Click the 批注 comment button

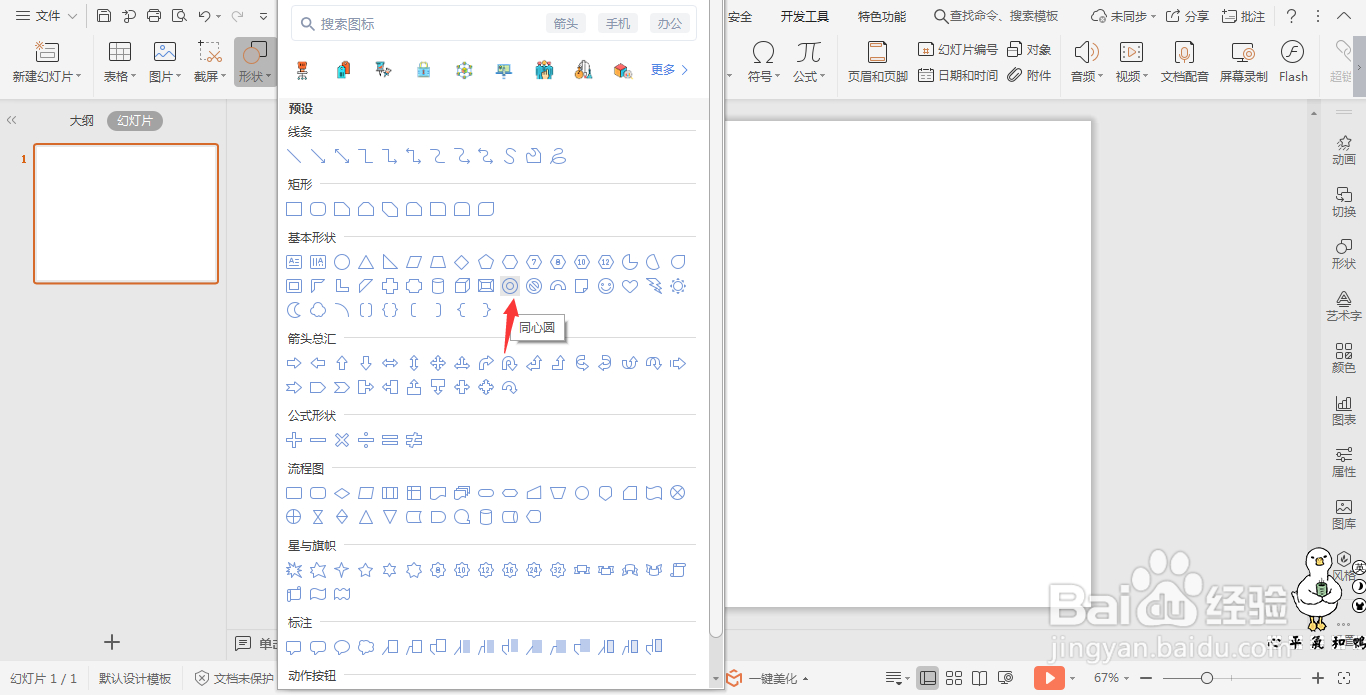coord(1243,16)
